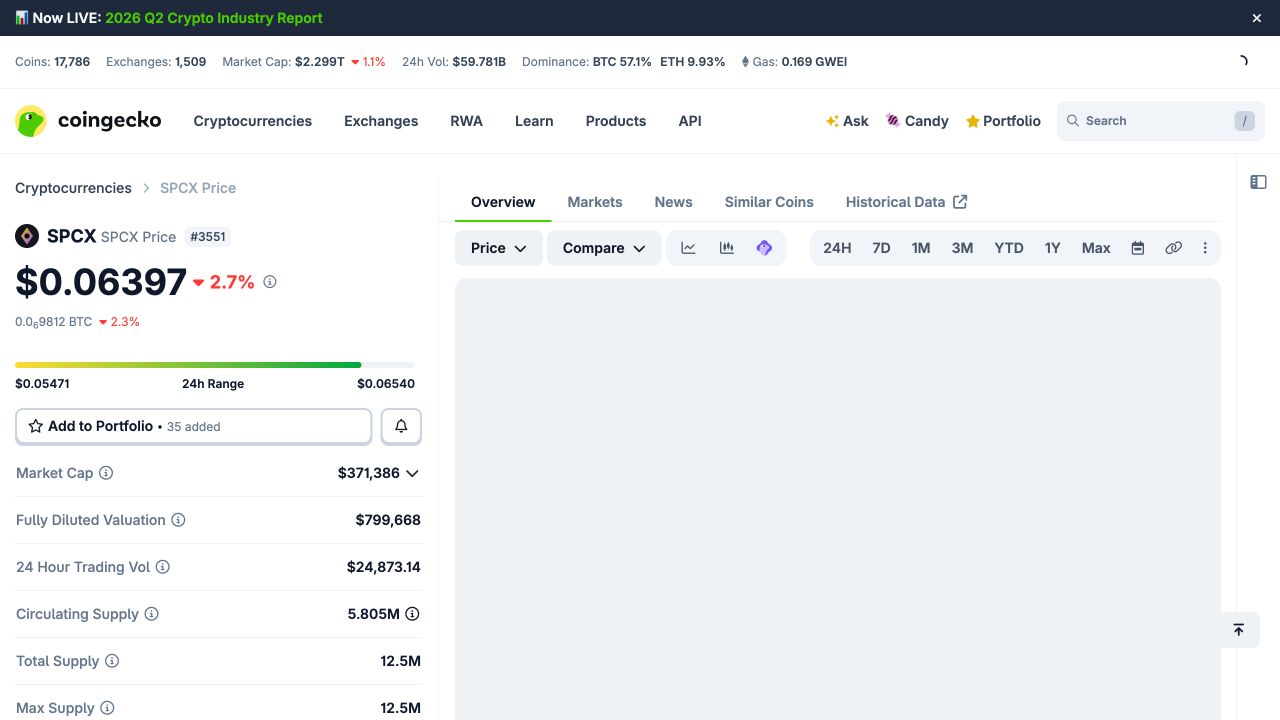Click the ETH 9.93% dominance value

point(692,62)
